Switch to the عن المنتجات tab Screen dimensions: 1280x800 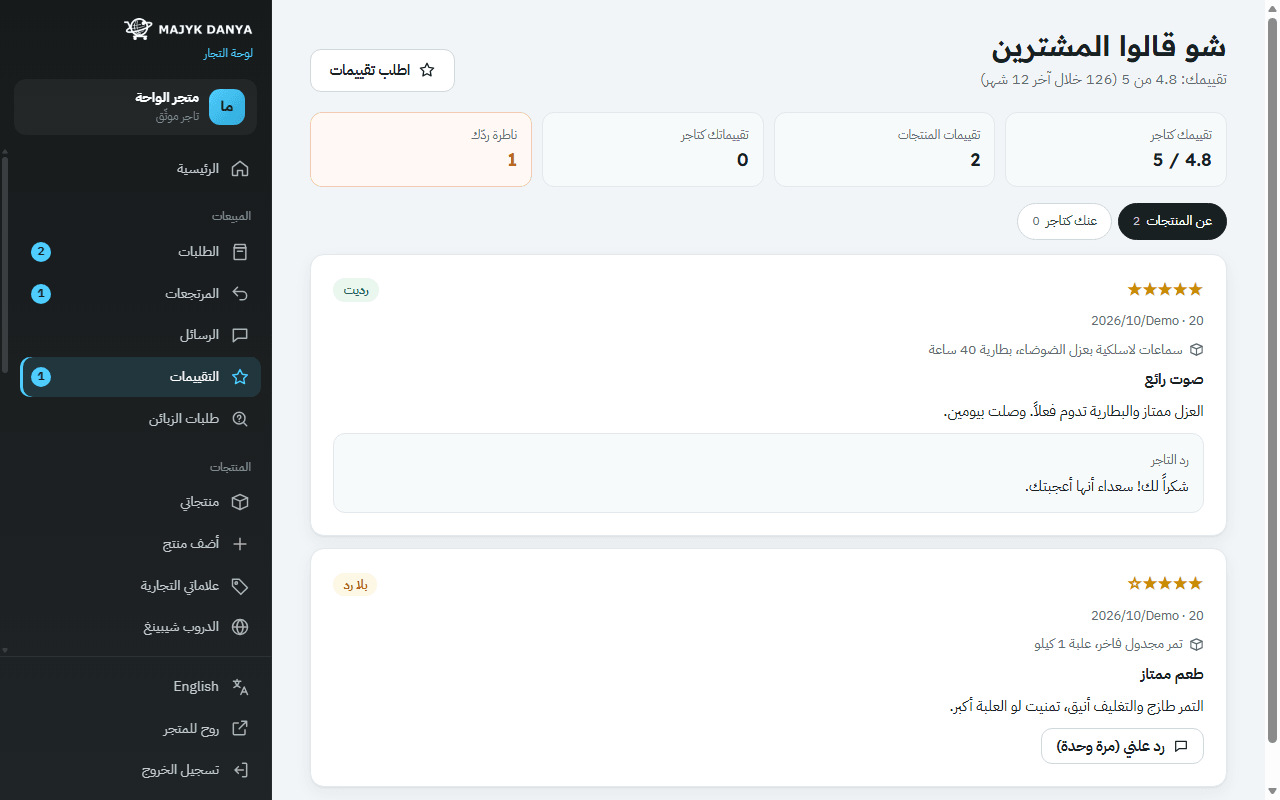[x=1172, y=221]
